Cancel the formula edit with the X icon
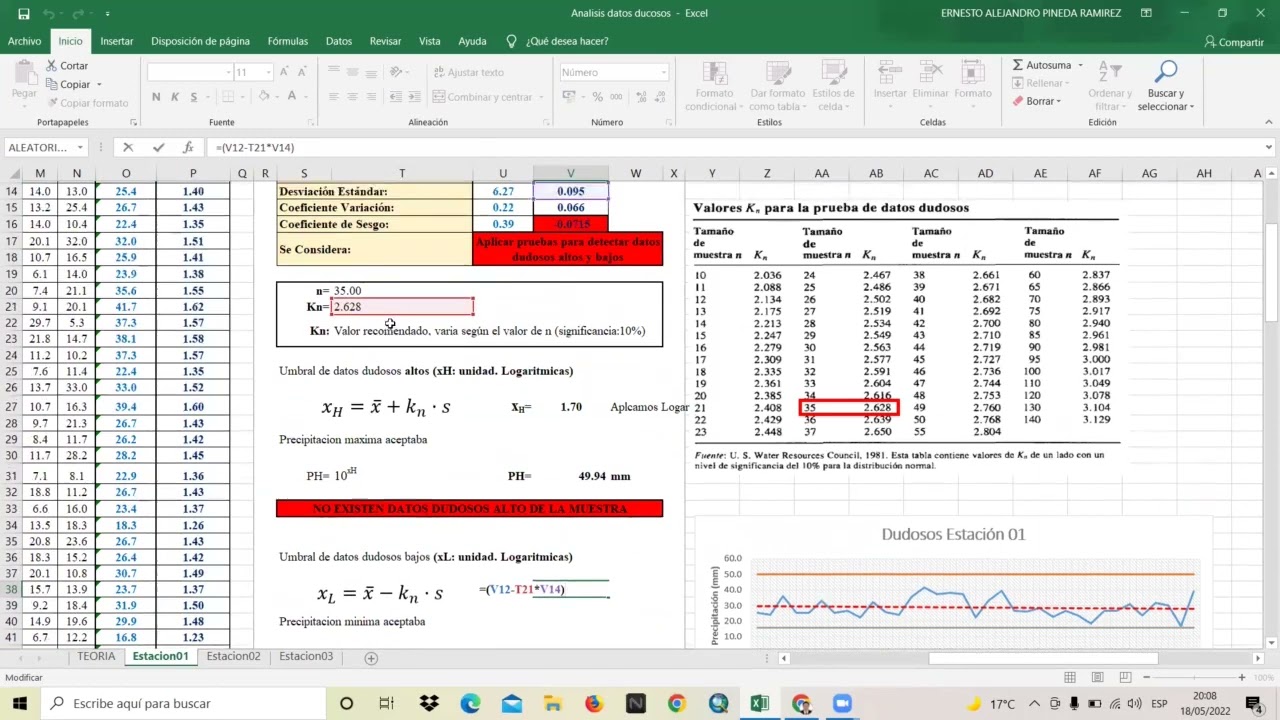Screen dimensions: 1280x720 click(128, 147)
